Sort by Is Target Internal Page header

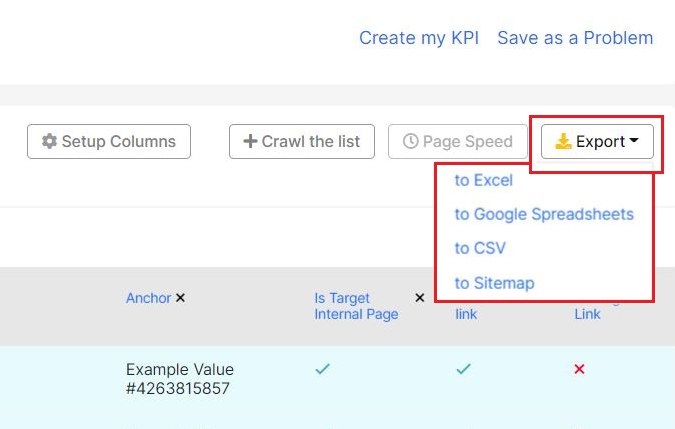[356, 306]
